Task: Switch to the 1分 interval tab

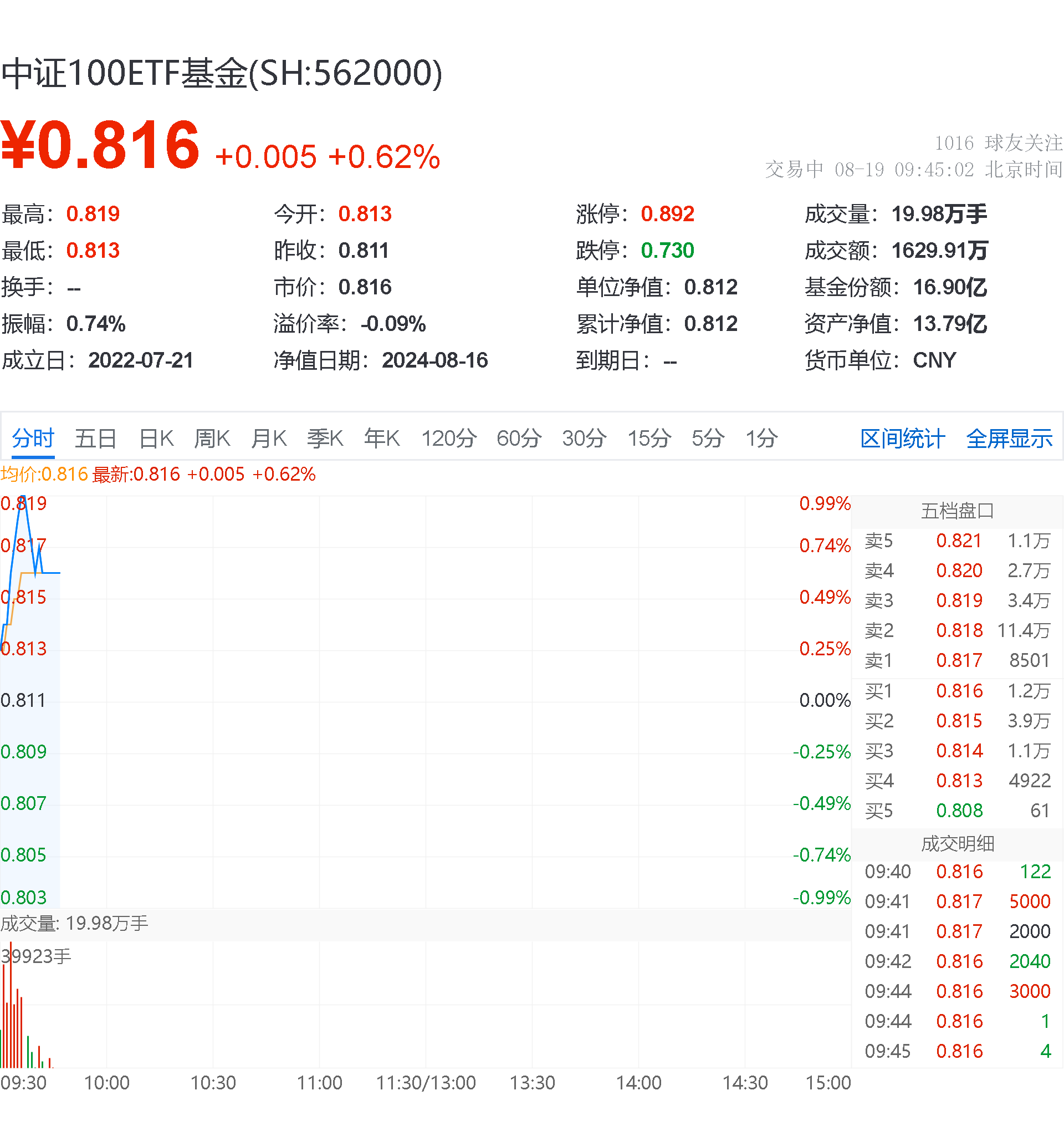Action: pos(761,439)
